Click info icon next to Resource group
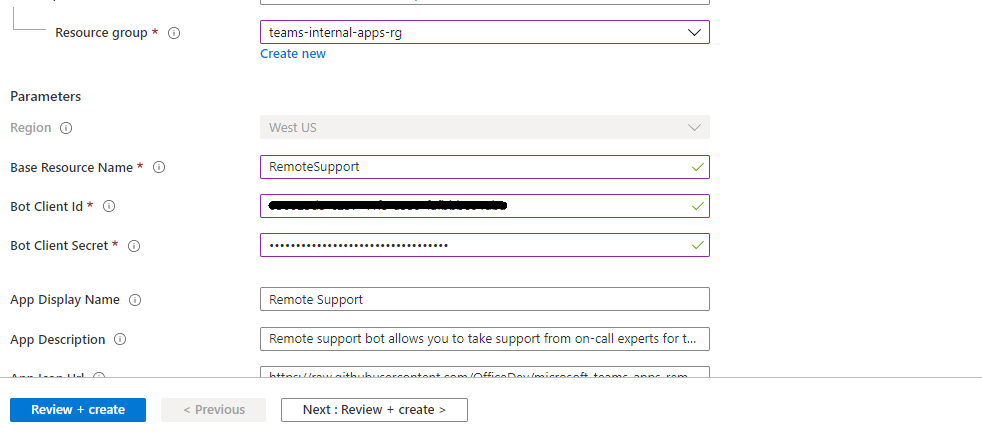 (175, 33)
